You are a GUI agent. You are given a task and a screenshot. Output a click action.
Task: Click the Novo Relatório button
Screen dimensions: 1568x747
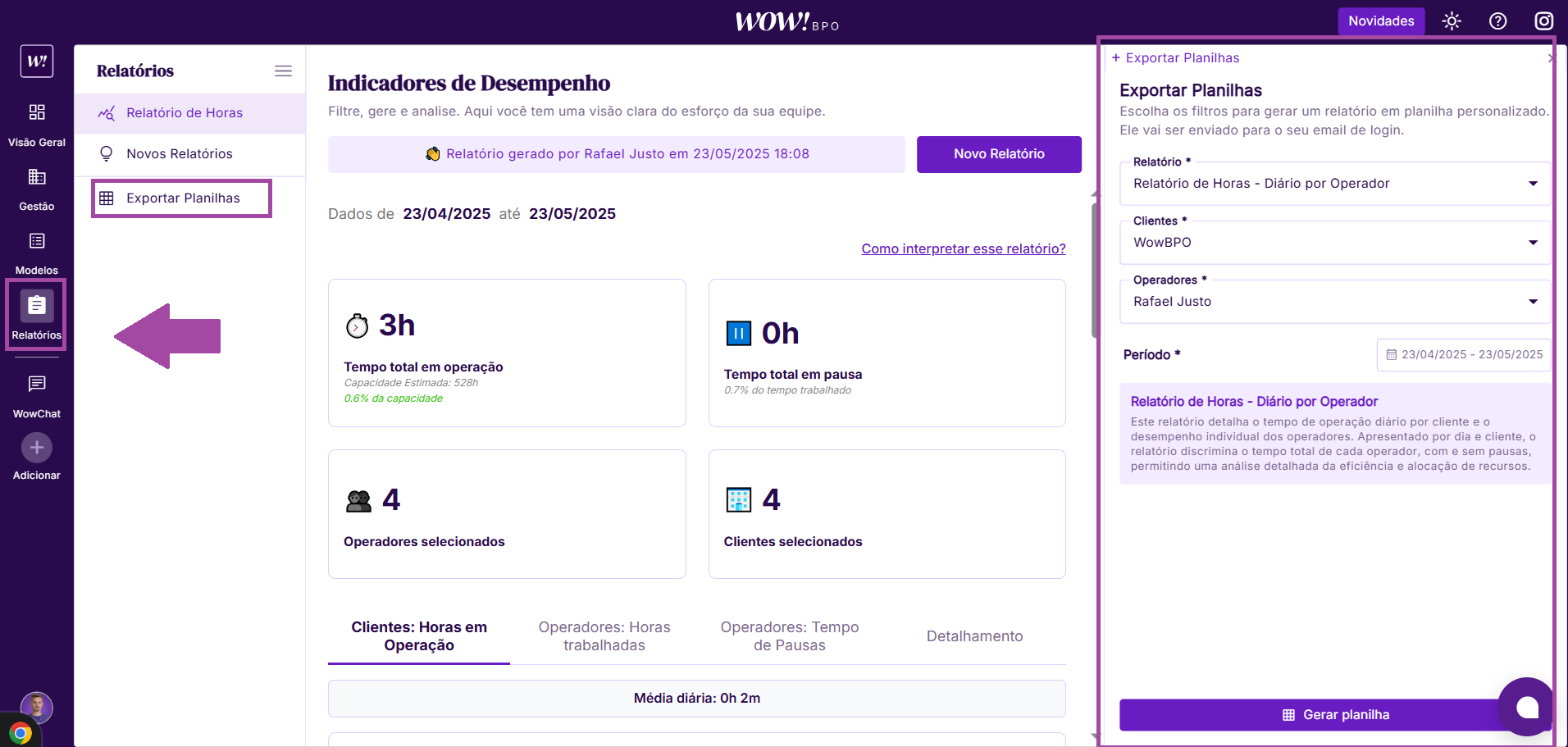(999, 154)
